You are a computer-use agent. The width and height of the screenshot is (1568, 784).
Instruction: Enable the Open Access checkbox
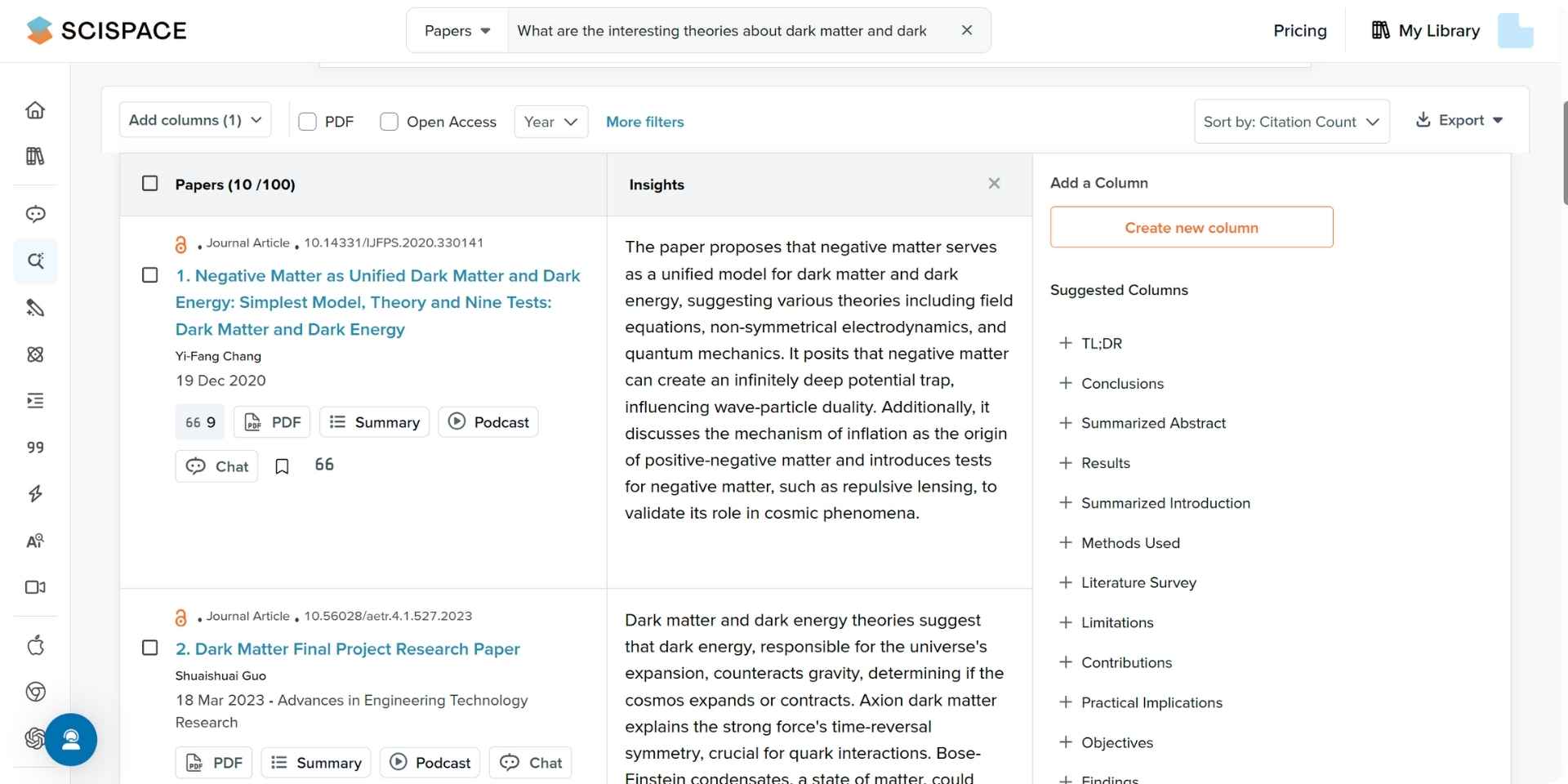[x=390, y=122]
